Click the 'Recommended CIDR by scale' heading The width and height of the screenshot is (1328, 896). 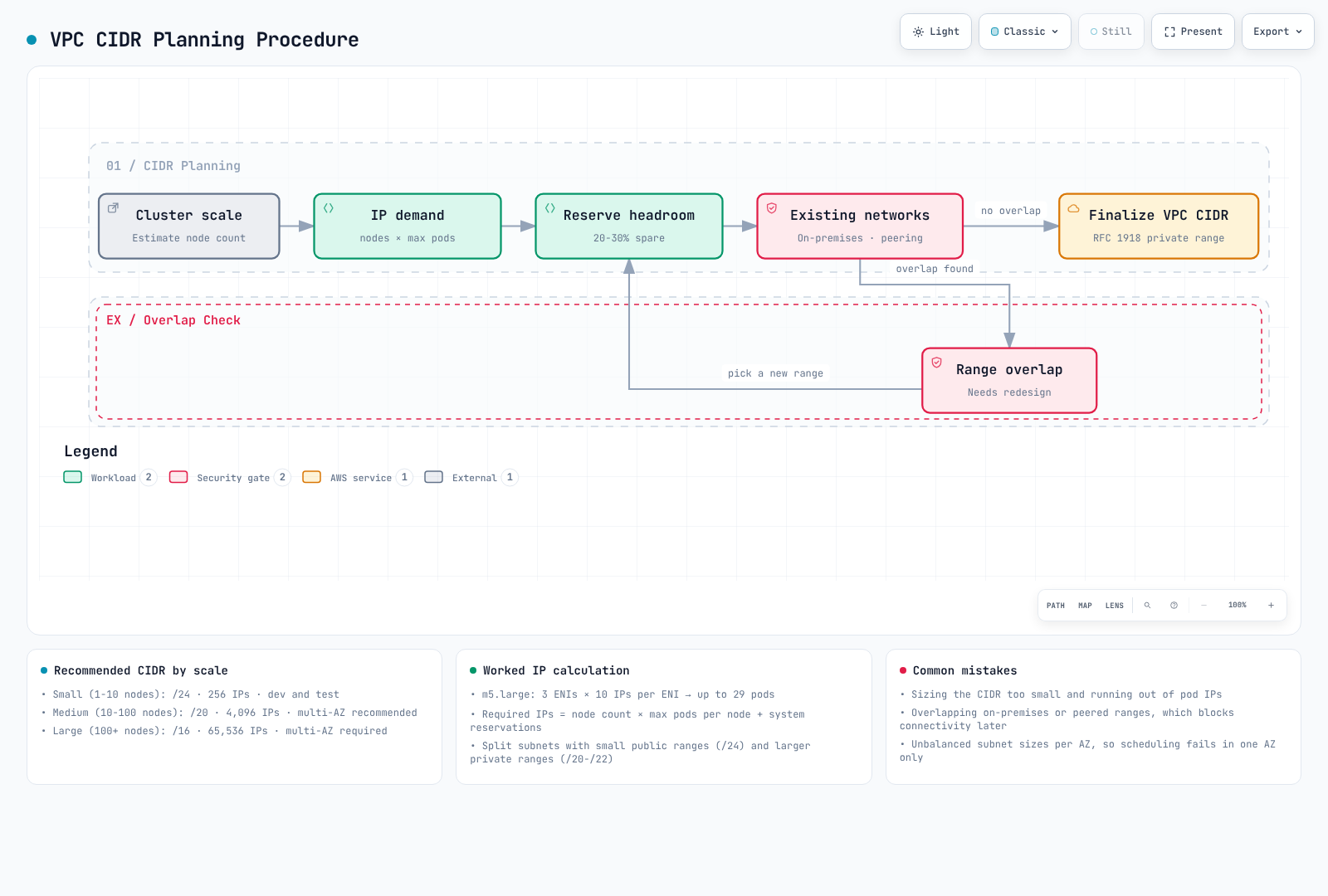(141, 670)
